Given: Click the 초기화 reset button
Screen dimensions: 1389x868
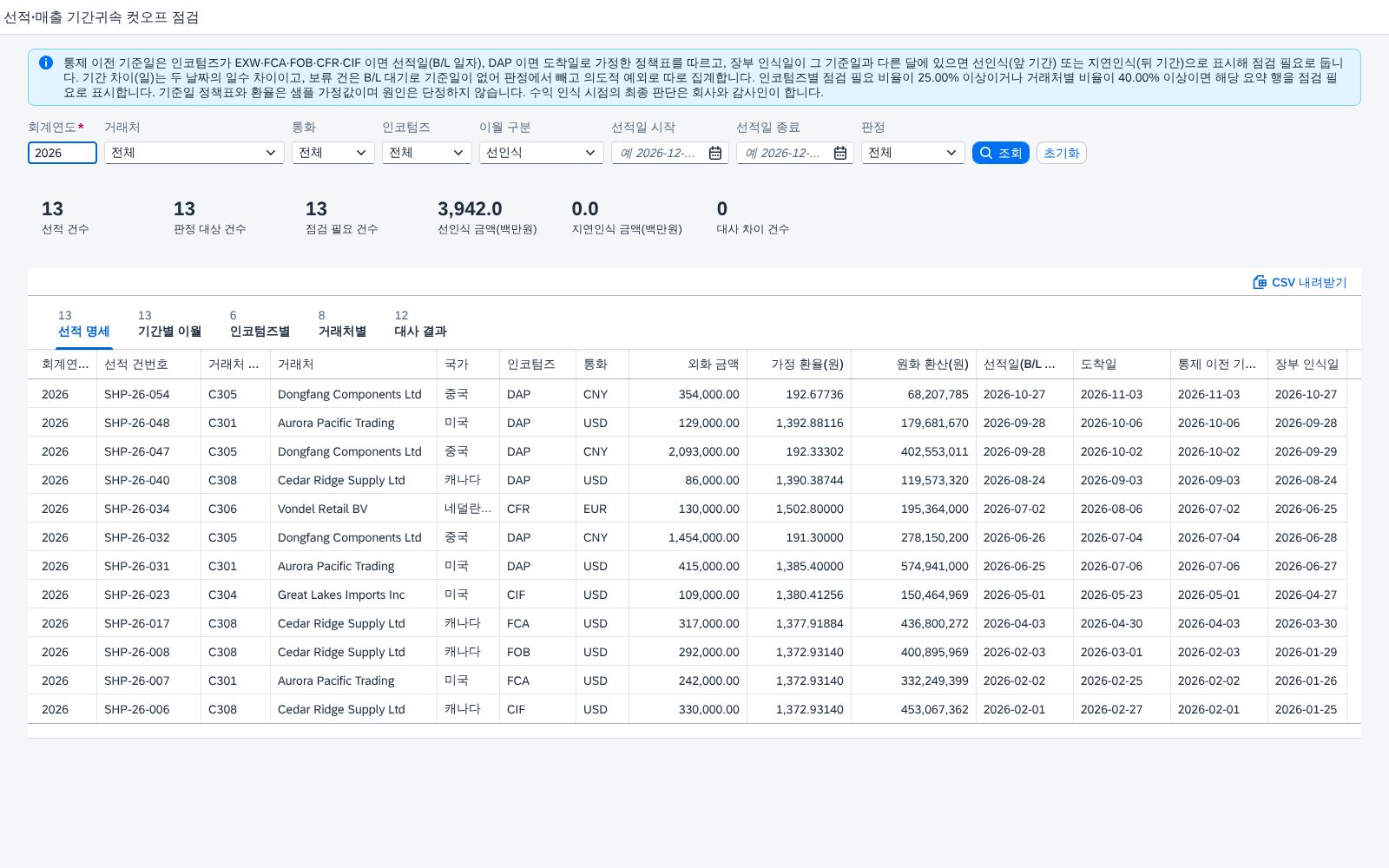Looking at the screenshot, I should (1062, 153).
